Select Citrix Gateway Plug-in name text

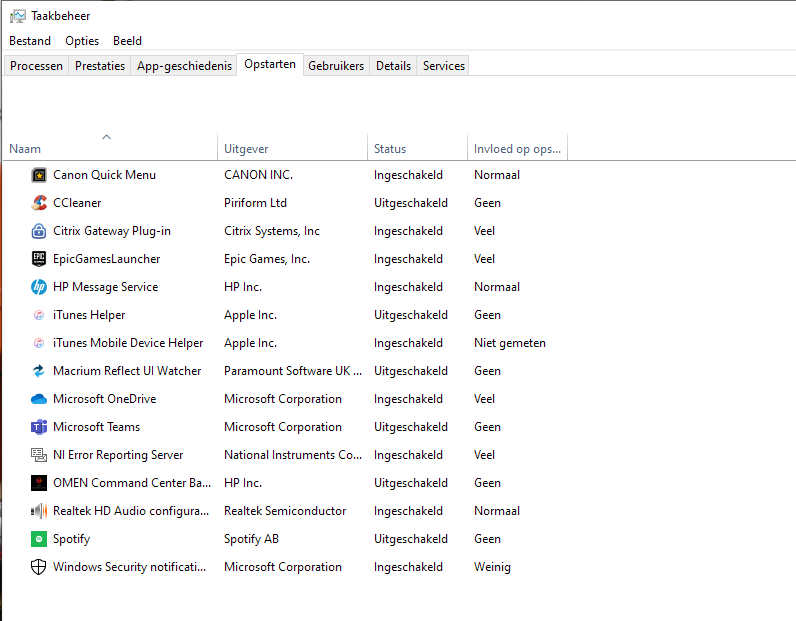tap(112, 231)
